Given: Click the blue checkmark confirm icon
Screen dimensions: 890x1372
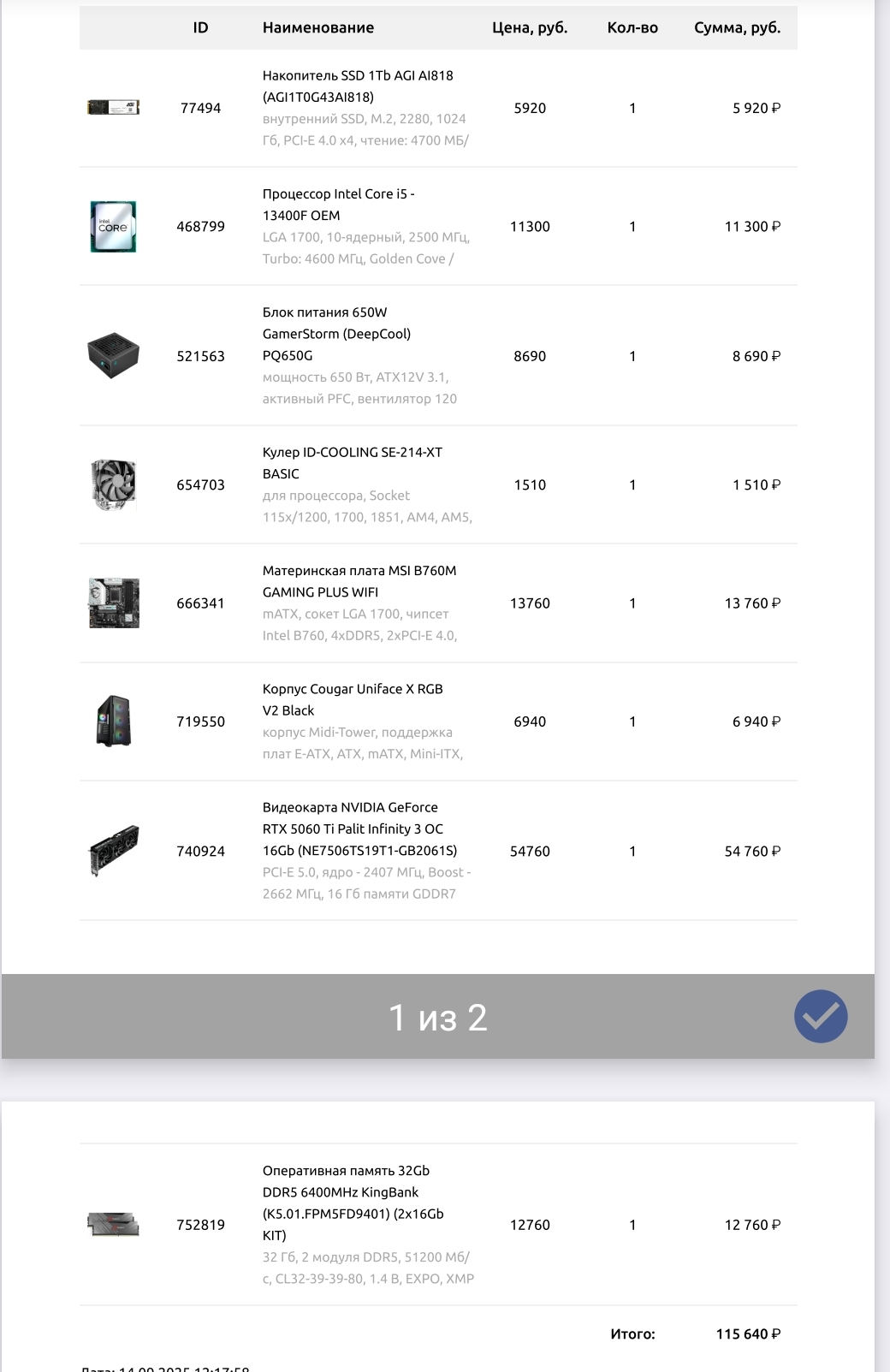Looking at the screenshot, I should click(x=821, y=1016).
